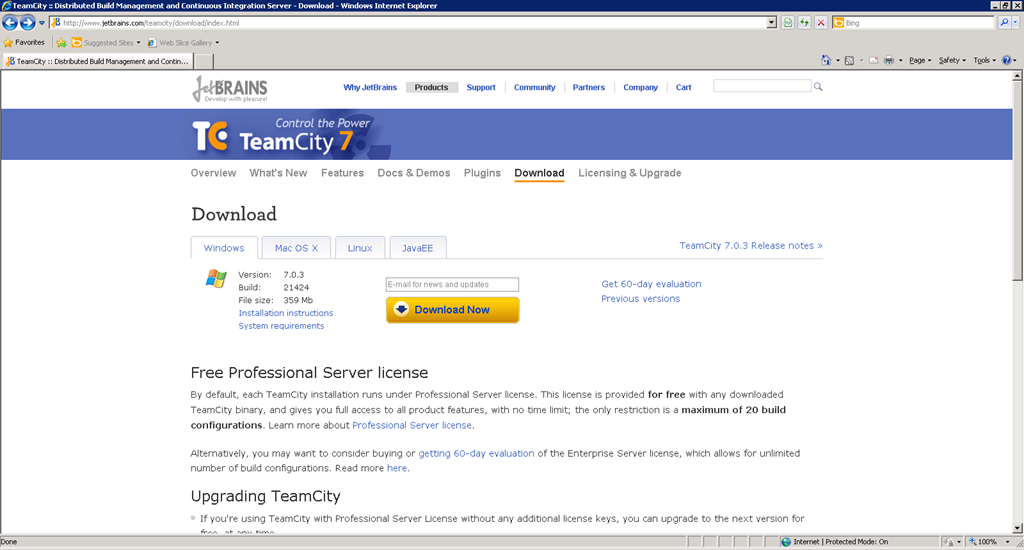Viewport: 1024px width, 550px height.
Task: Go to What's New section
Action: pos(278,173)
